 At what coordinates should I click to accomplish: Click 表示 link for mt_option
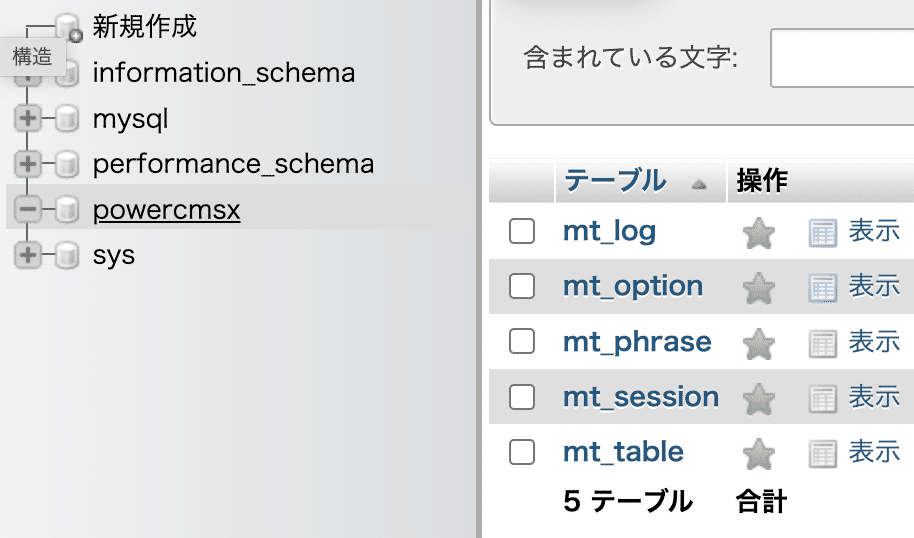point(874,286)
